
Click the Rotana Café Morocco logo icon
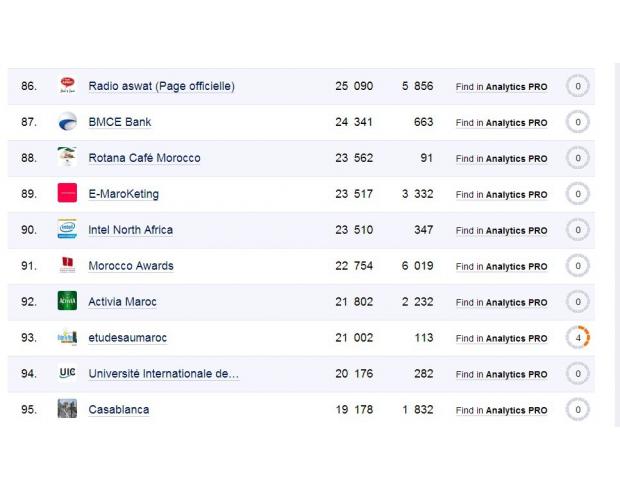tap(67, 157)
